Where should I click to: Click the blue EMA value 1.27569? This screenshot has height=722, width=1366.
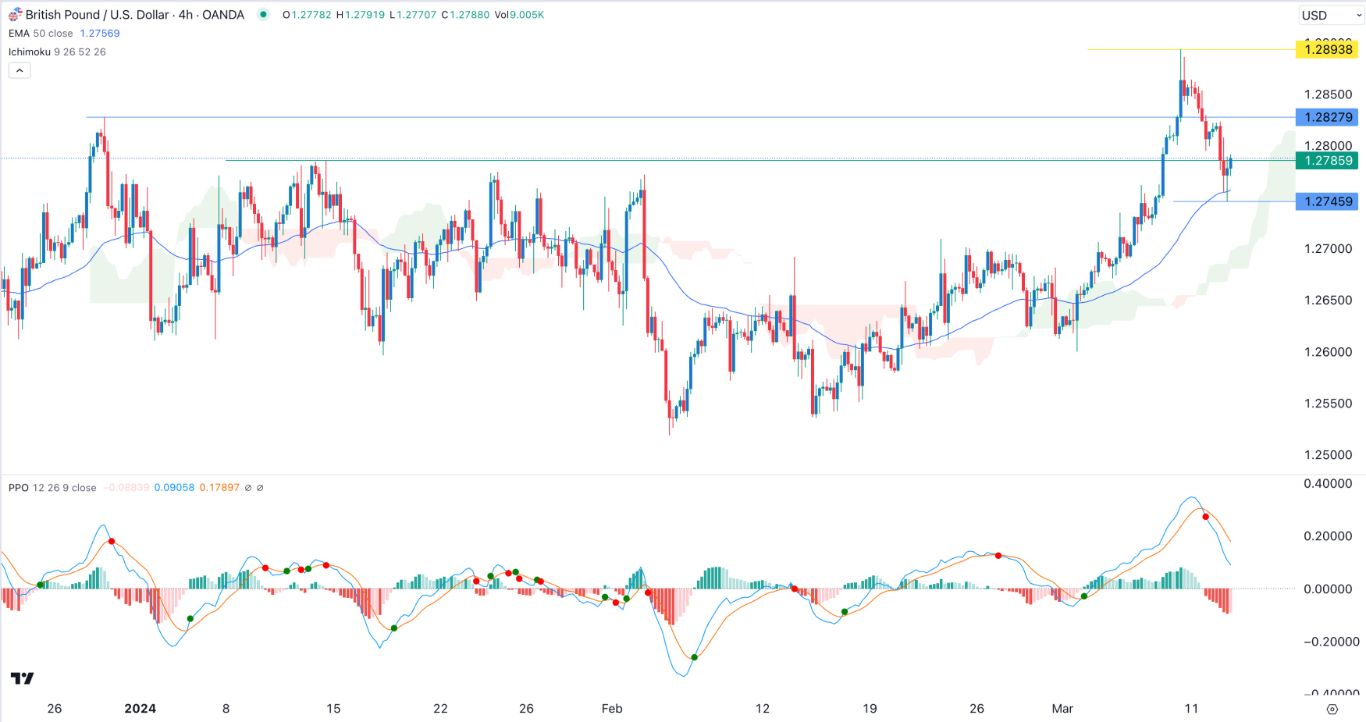coord(99,32)
